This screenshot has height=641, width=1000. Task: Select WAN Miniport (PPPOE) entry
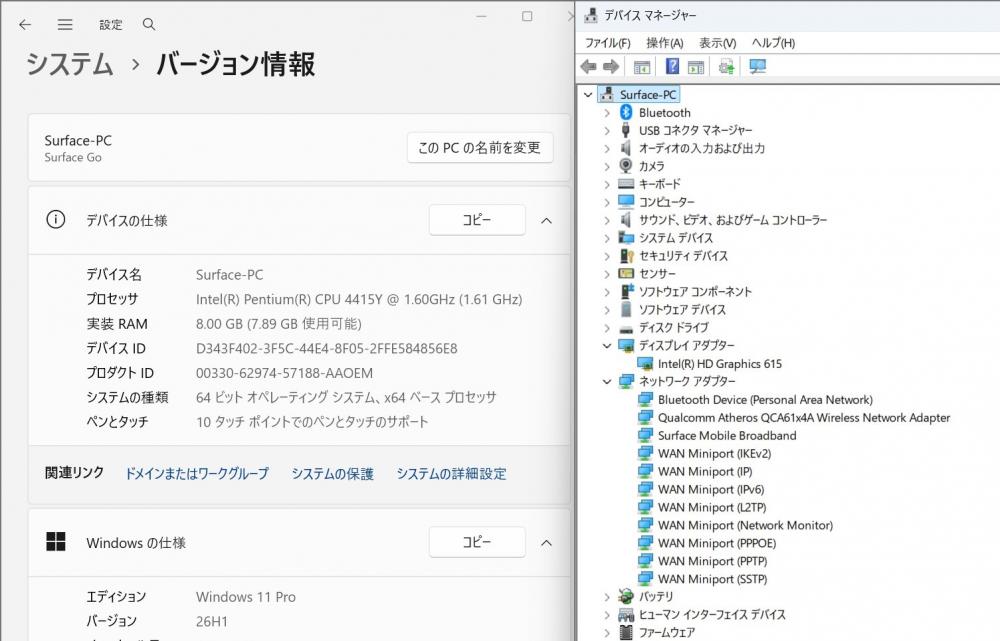tap(717, 543)
